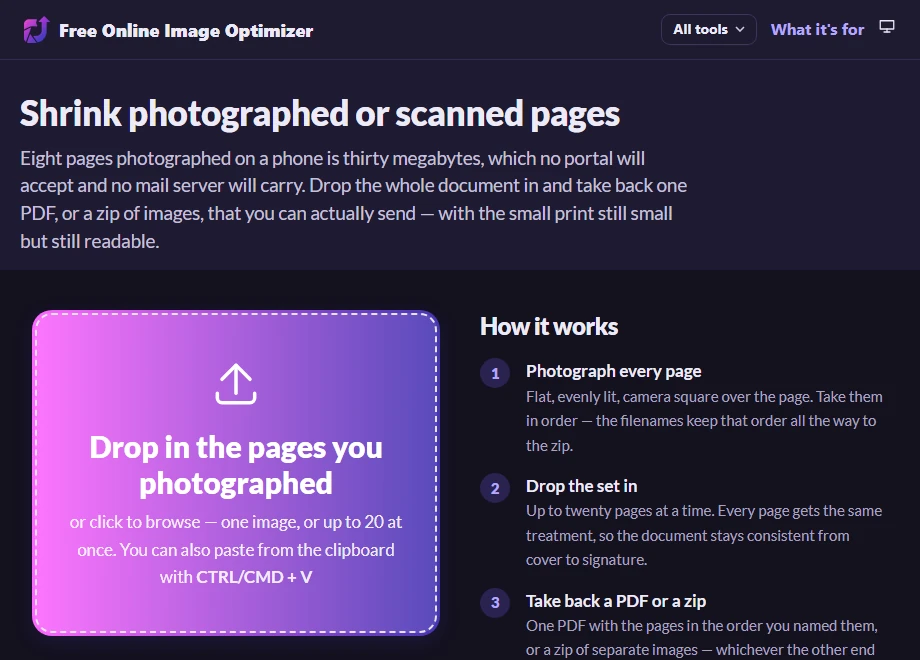Click the CTRL/CMD + V shortcut text

click(x=254, y=577)
